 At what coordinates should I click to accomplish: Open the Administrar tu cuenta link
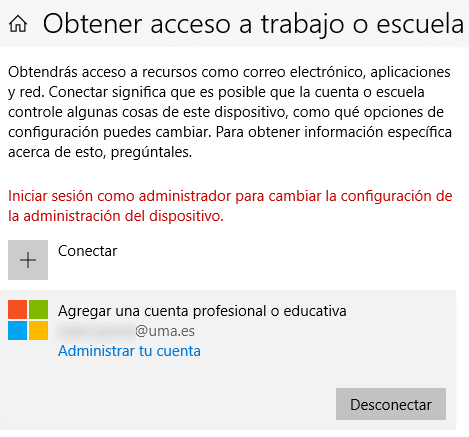coord(129,351)
